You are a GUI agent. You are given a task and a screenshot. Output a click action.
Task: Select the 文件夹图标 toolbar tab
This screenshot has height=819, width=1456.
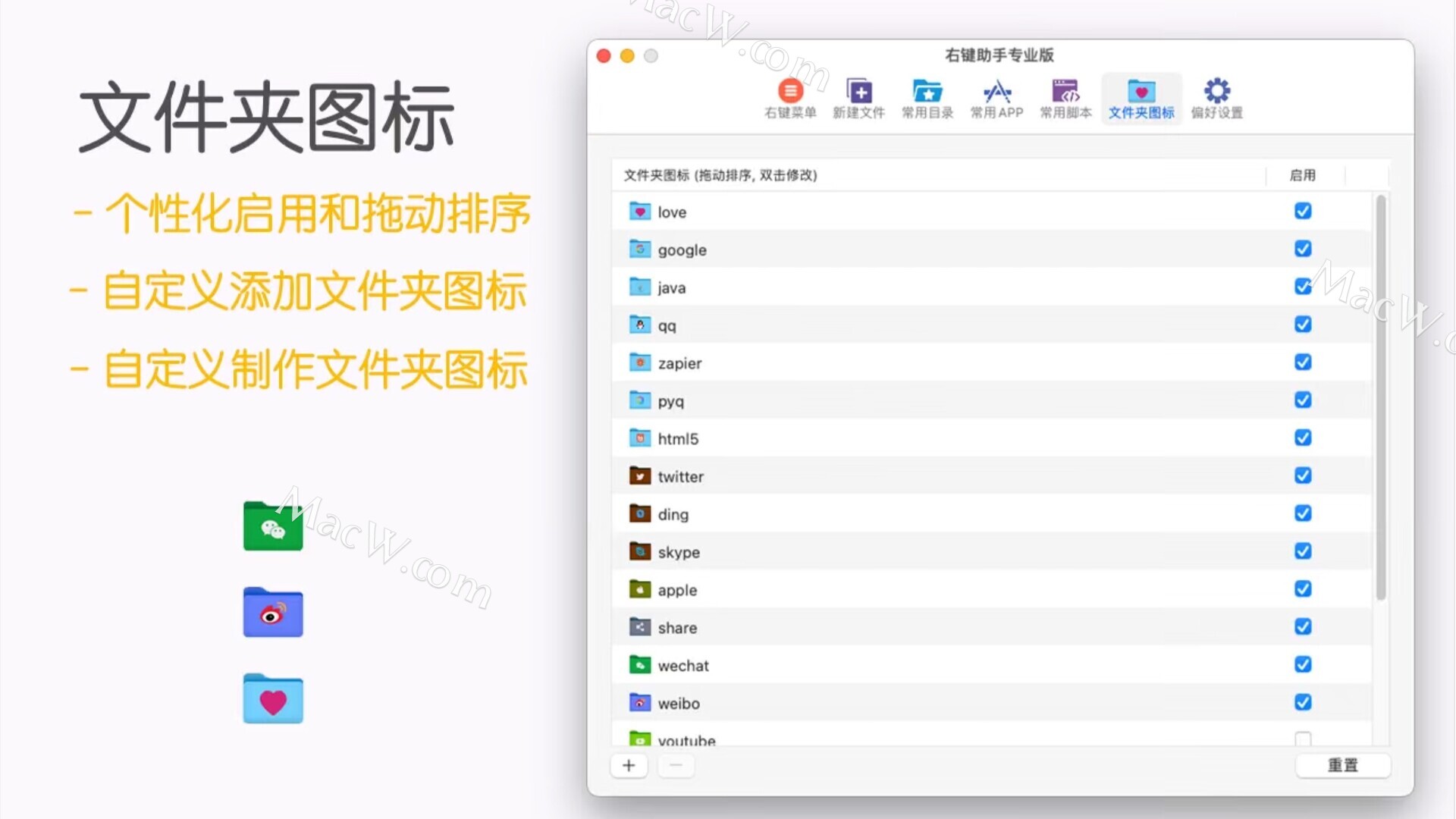coord(1141,99)
